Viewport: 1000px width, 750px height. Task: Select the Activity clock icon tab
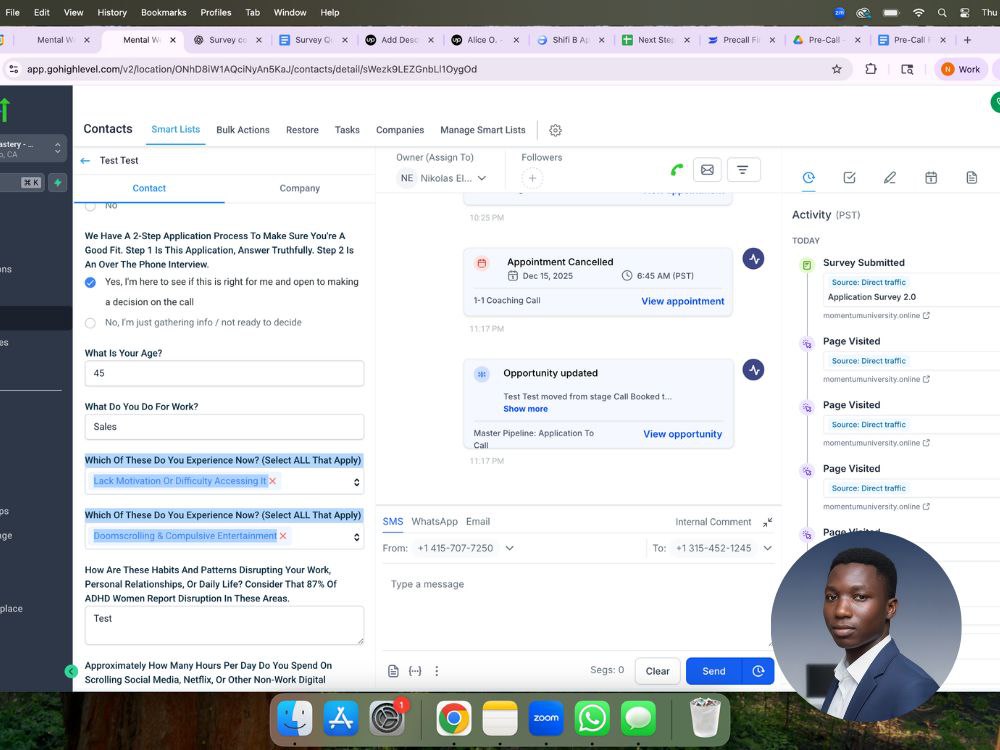(808, 177)
